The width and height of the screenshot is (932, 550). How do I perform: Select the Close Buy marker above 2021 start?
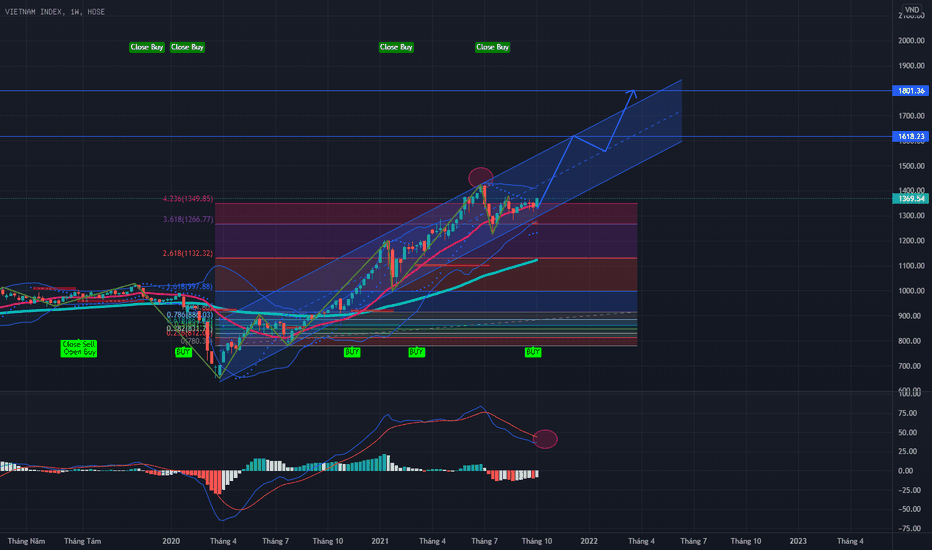click(x=396, y=47)
